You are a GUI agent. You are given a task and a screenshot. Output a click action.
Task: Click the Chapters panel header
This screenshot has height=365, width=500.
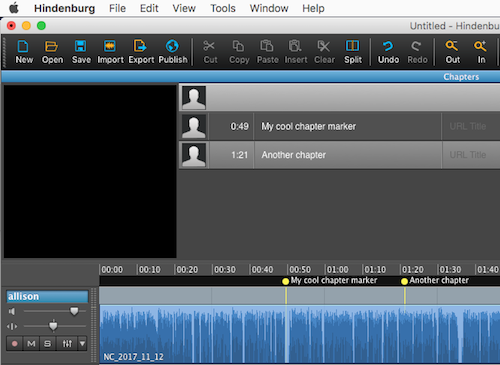tap(251, 77)
